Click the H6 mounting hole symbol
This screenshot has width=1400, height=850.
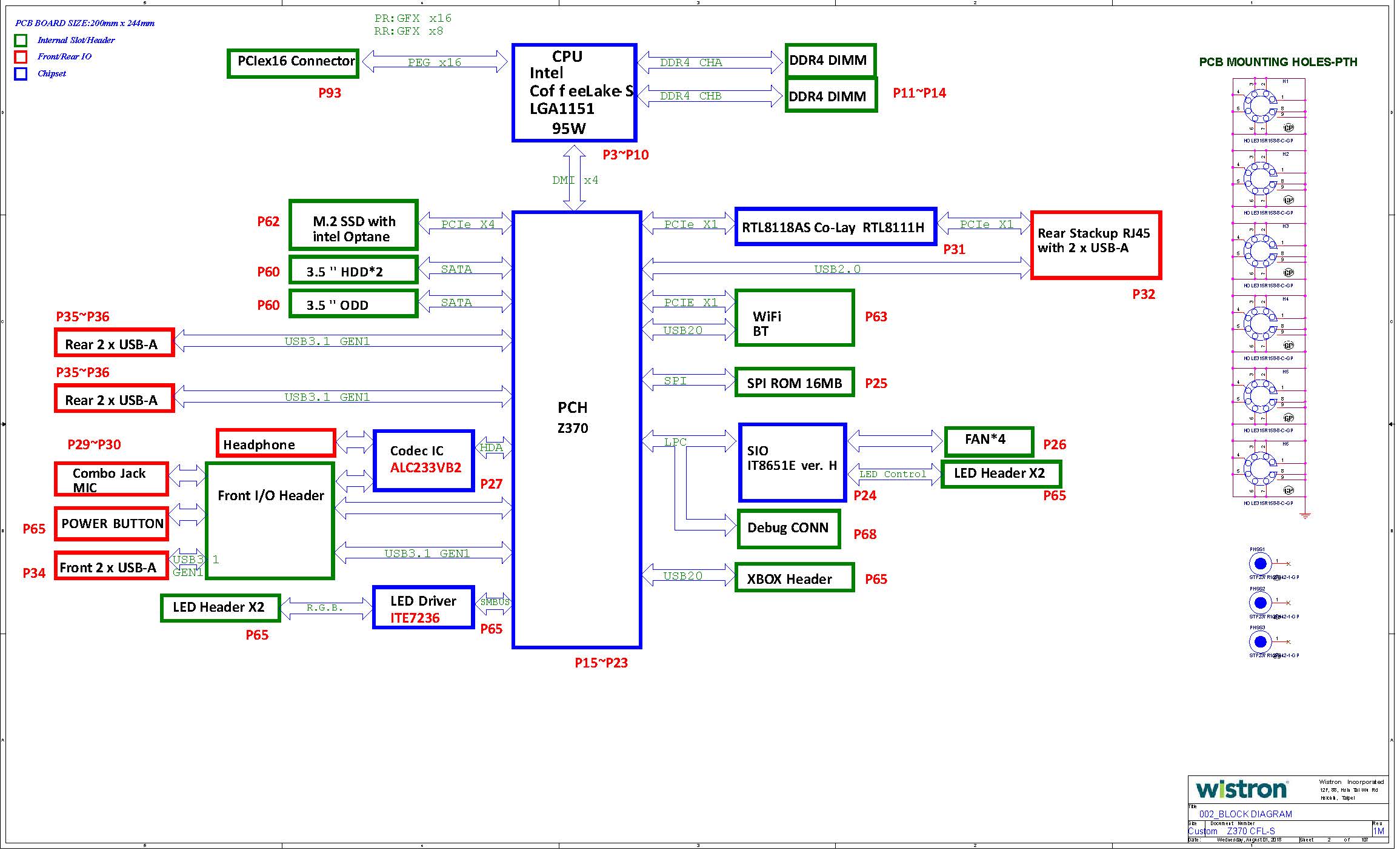pyautogui.click(x=1259, y=469)
